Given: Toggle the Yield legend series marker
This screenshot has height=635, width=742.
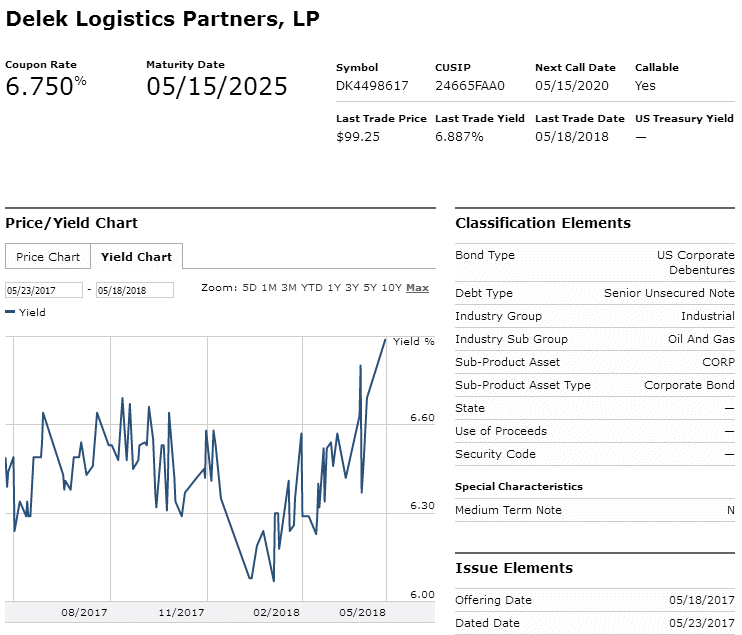Looking at the screenshot, I should (10, 312).
